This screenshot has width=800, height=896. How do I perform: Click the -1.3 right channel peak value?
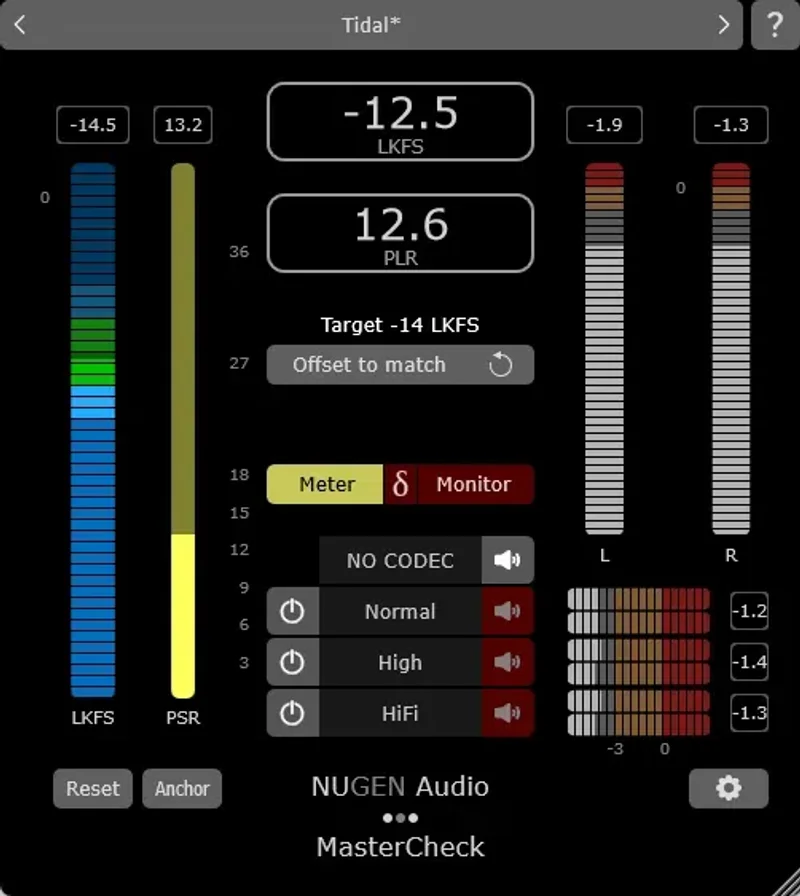(x=731, y=125)
